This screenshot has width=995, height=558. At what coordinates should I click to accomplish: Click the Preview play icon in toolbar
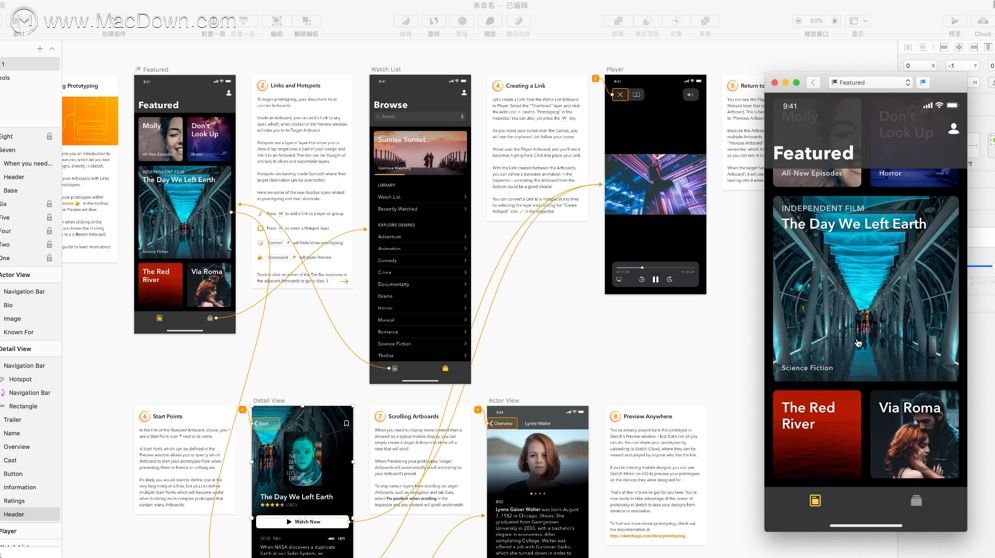point(954,21)
